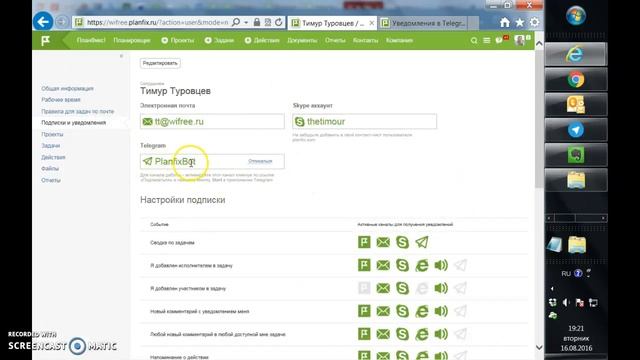Click email icon in «Я добавлен участником в задачу» row
Screen dimensions: 640x360
(383, 288)
